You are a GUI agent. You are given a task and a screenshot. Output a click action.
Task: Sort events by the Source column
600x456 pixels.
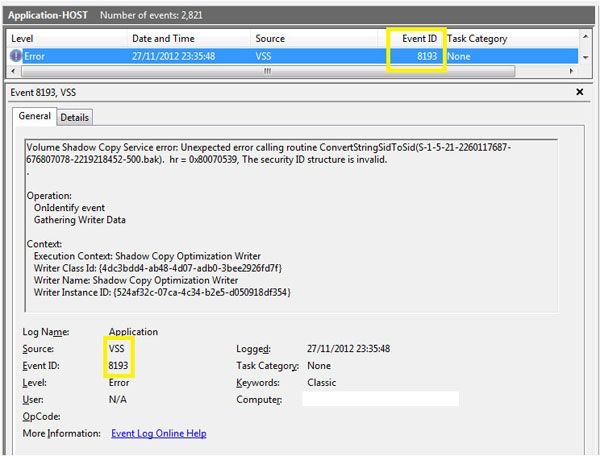click(314, 39)
